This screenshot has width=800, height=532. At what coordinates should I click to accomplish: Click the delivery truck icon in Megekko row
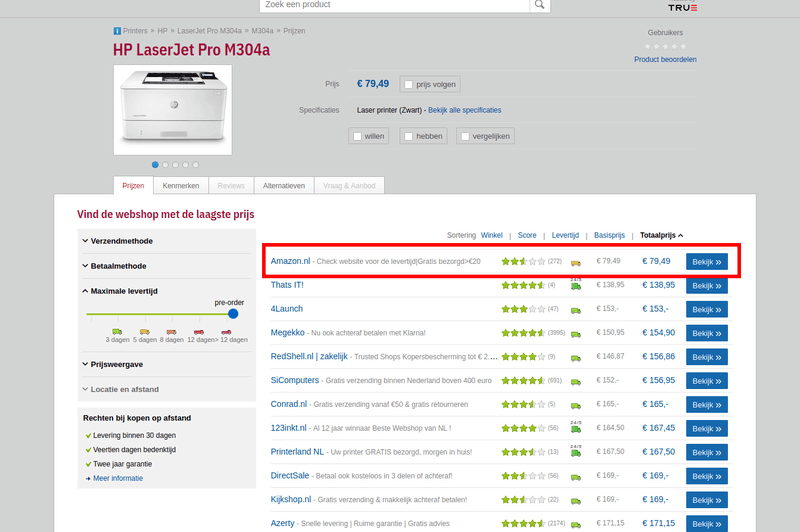tap(576, 334)
